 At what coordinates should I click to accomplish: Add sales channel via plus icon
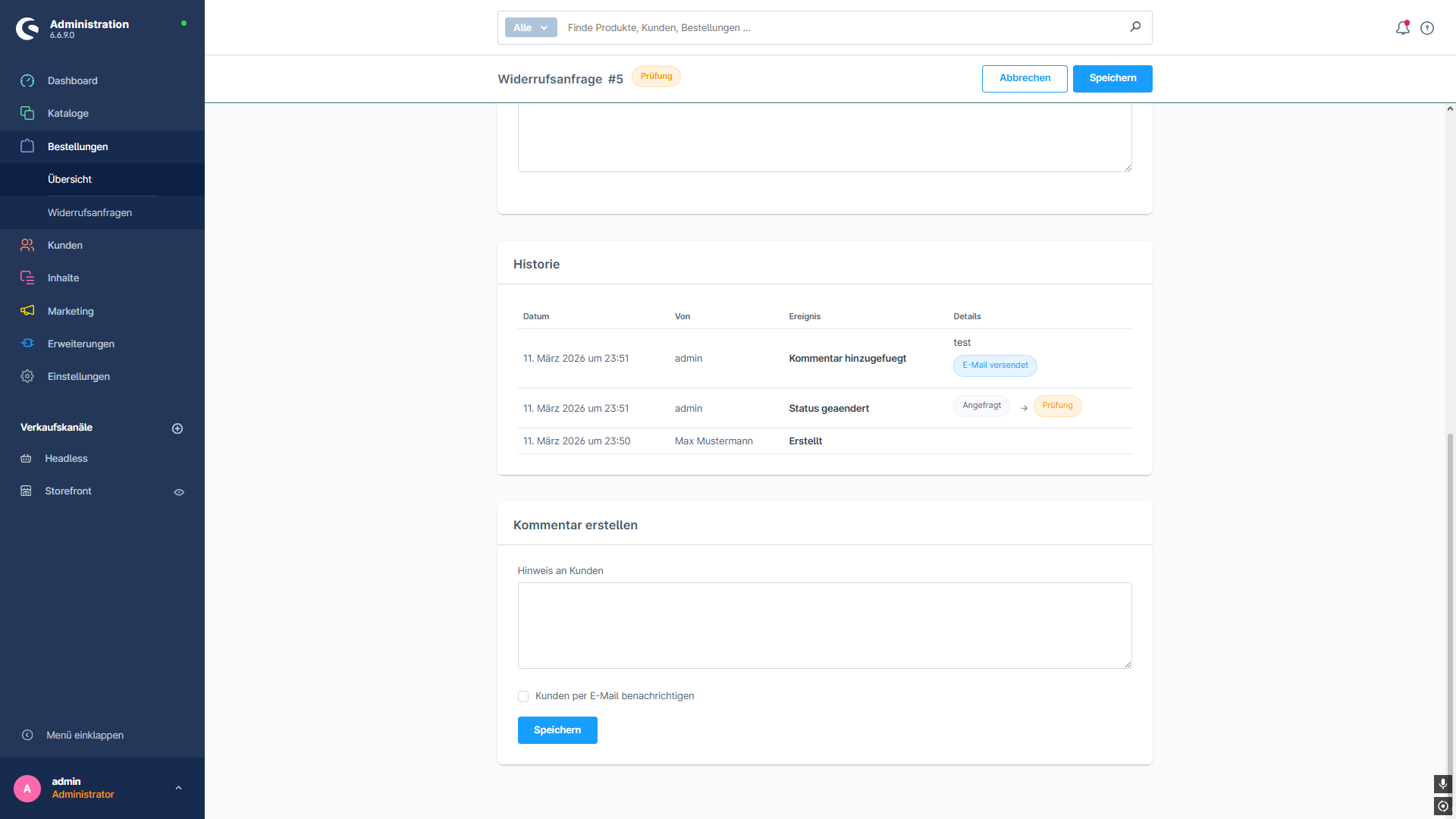(177, 428)
